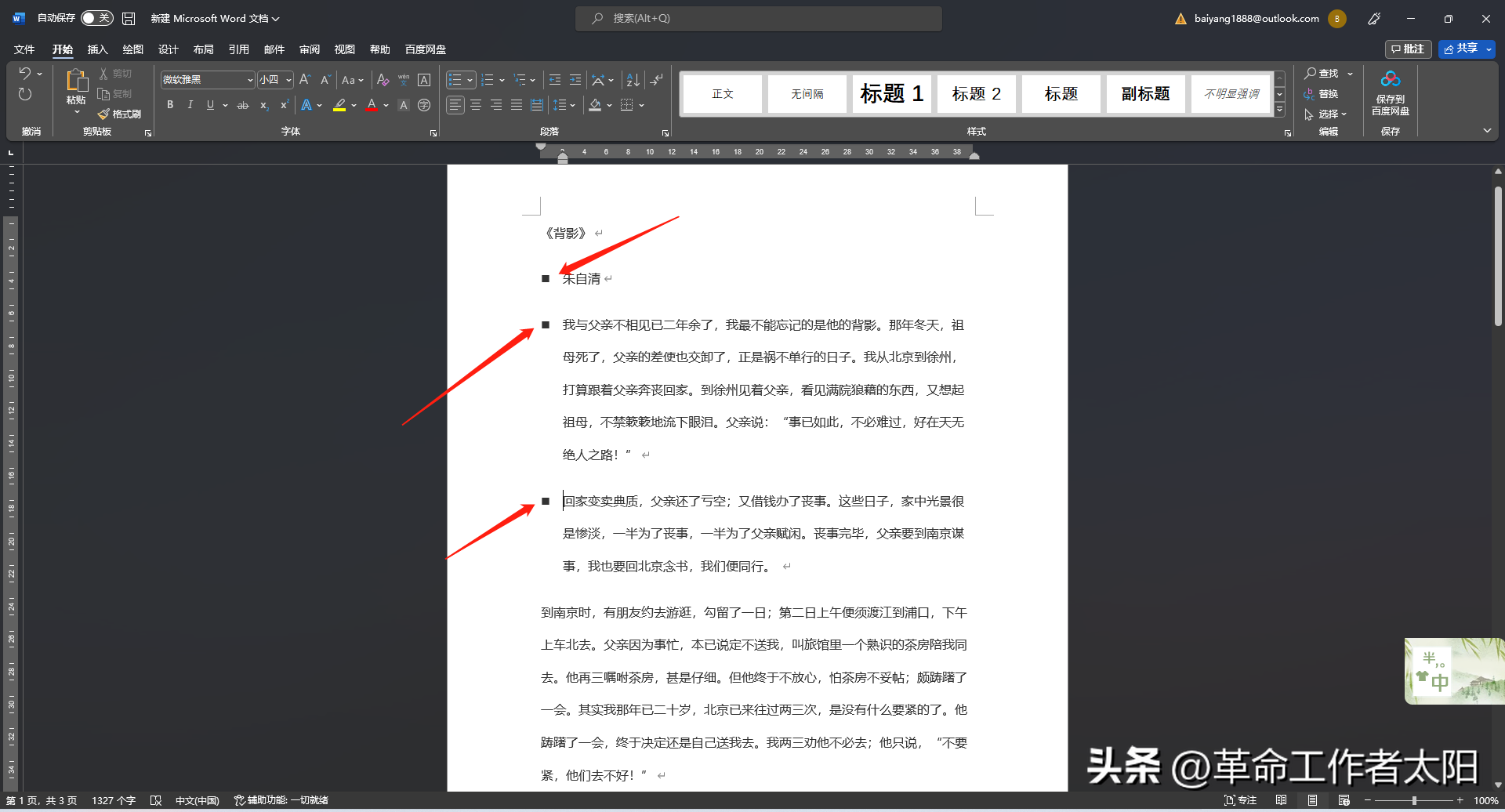
Task: Switch to Print Layout view
Action: pyautogui.click(x=1312, y=800)
